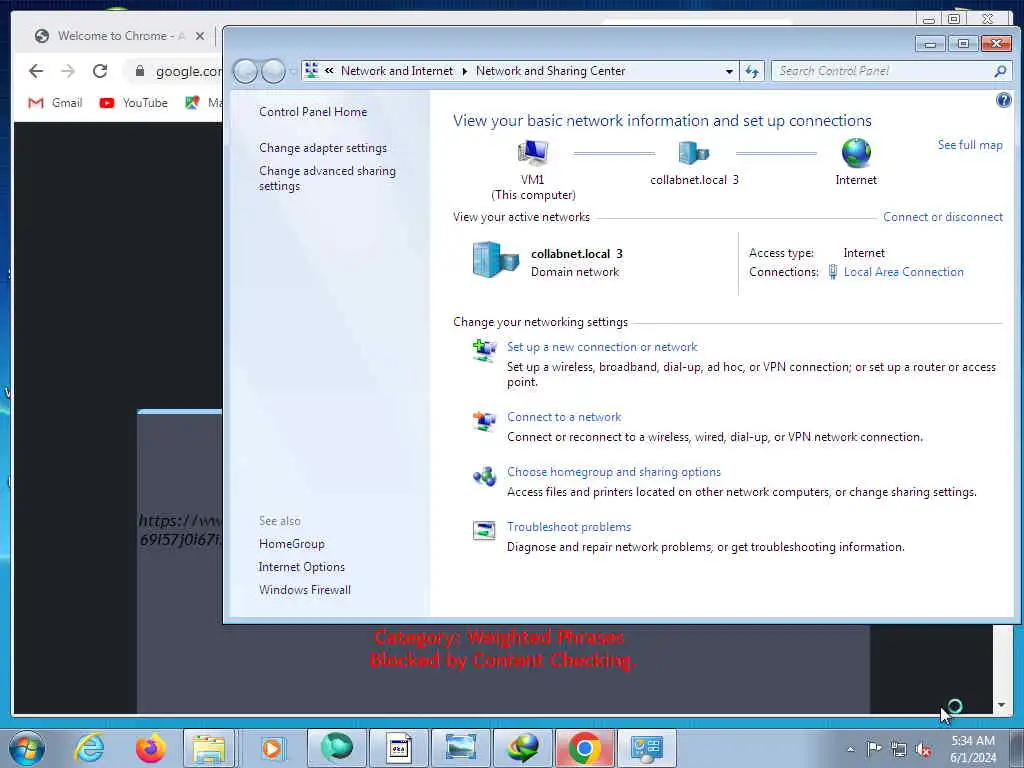Open HomeGroup under See also
The image size is (1024, 768).
tap(291, 544)
